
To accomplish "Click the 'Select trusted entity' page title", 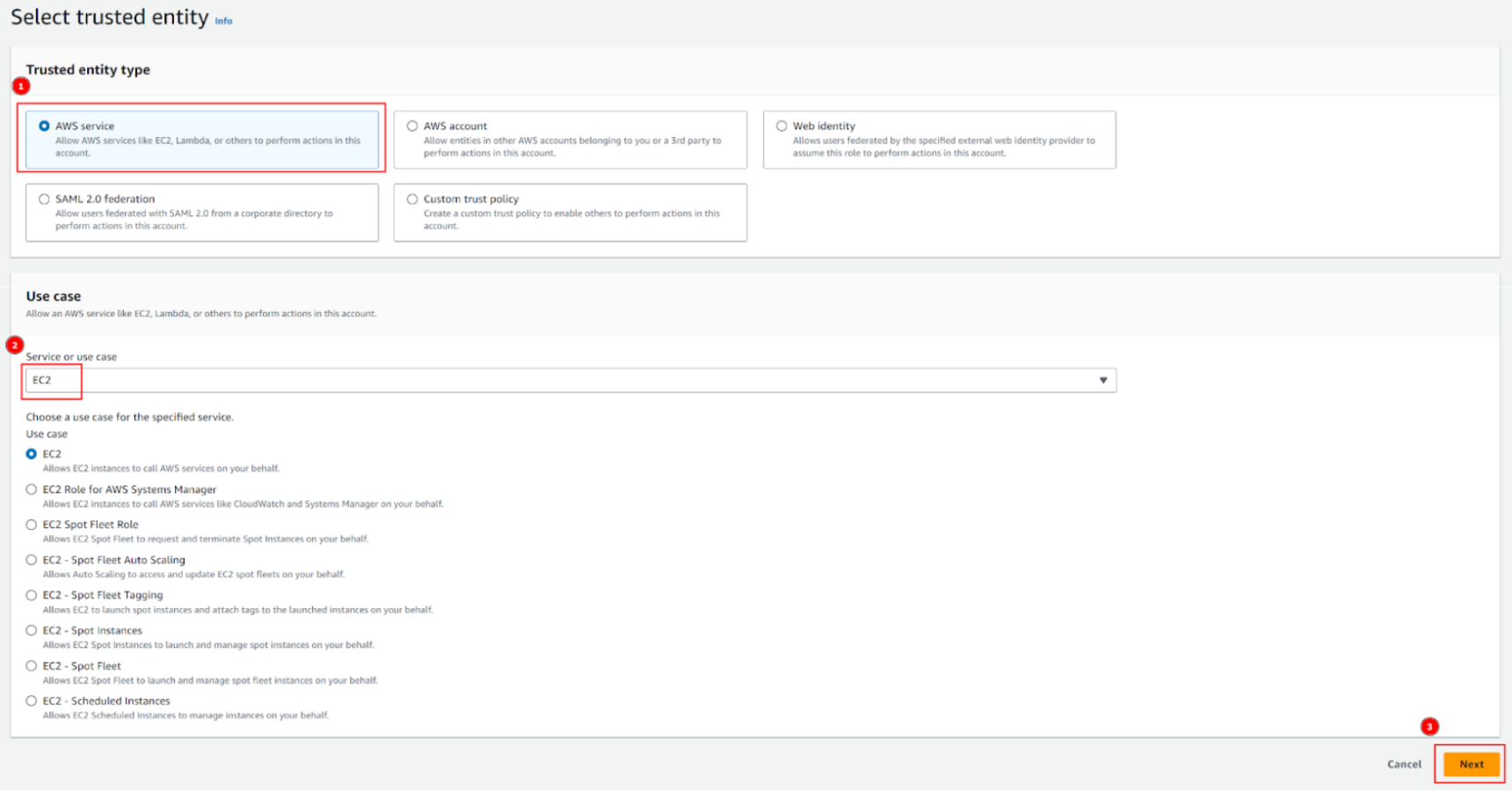I will 110,17.
